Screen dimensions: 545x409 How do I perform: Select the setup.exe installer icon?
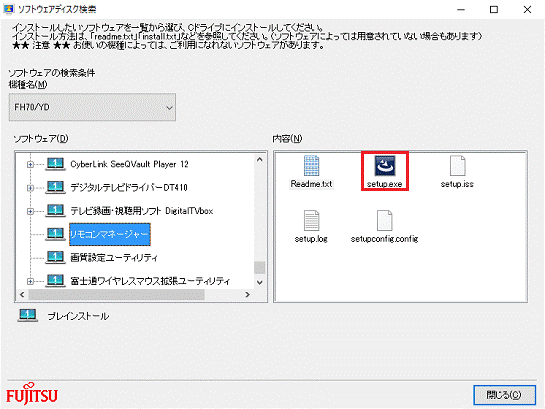click(384, 166)
